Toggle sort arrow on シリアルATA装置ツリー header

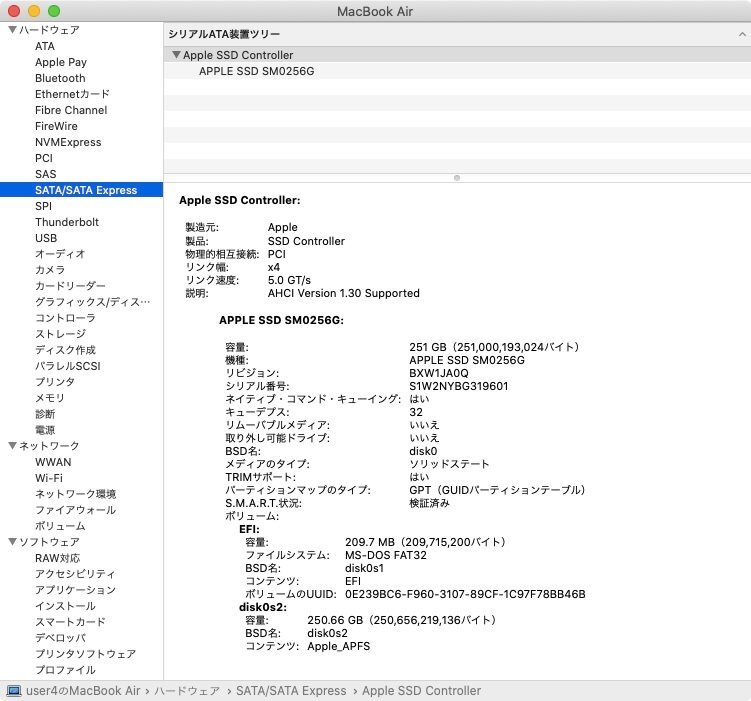tap(739, 34)
